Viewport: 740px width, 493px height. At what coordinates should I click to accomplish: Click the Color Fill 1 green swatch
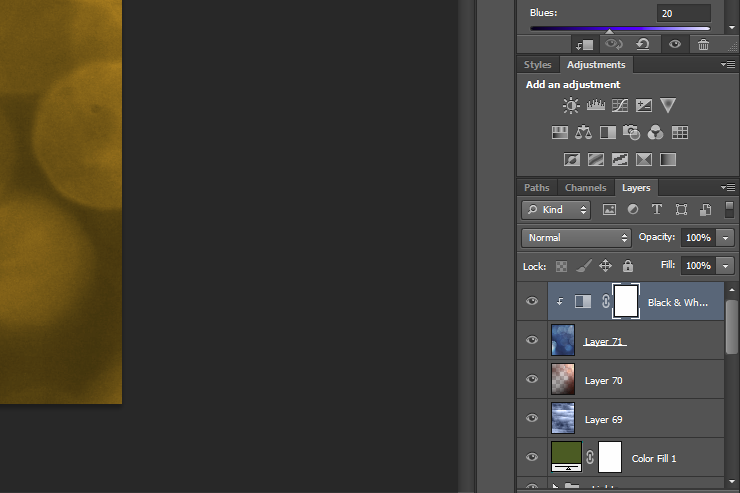(x=566, y=453)
